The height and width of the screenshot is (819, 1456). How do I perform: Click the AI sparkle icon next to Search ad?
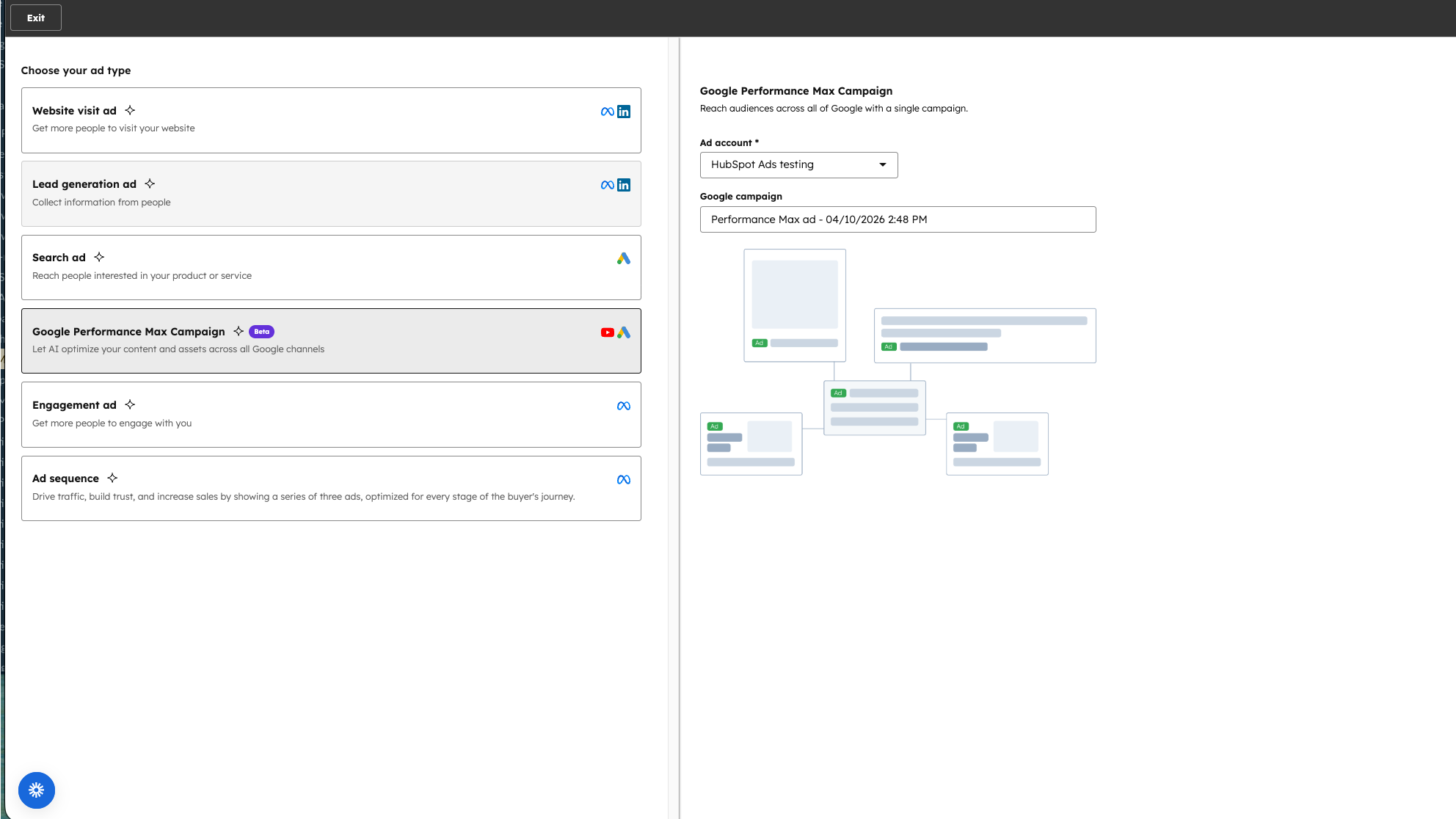(100, 257)
